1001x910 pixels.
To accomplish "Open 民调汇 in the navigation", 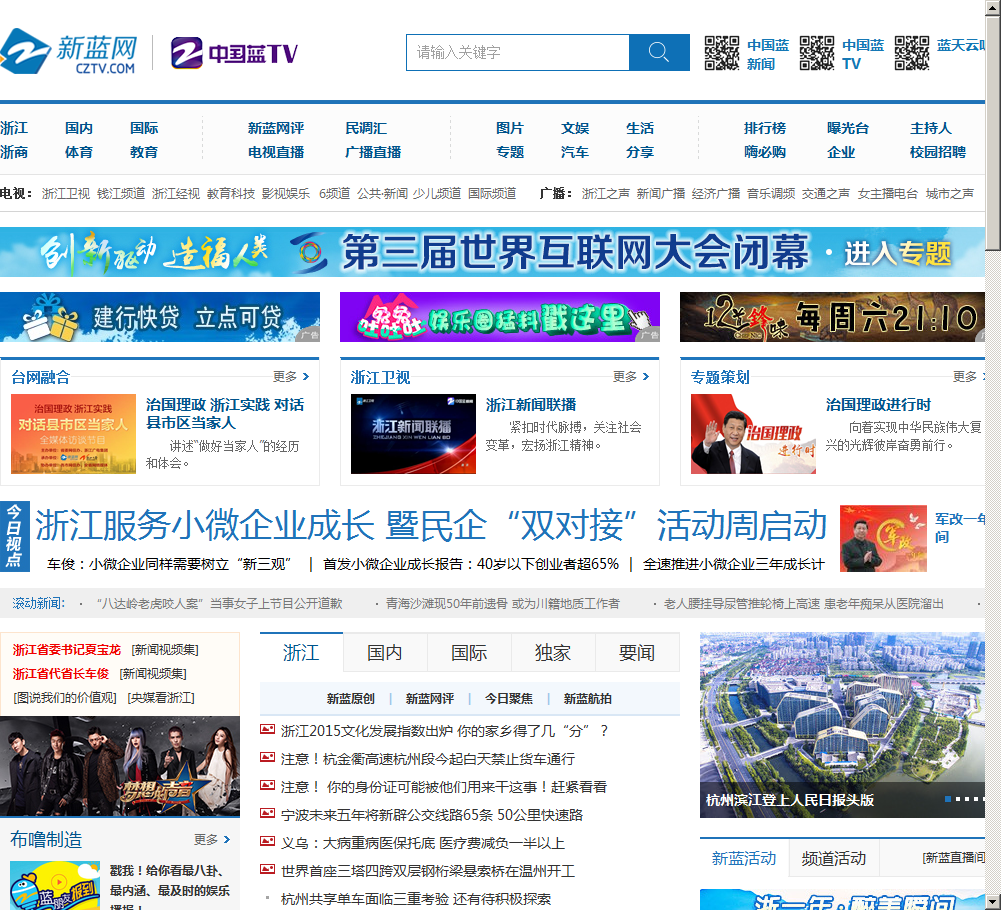I will (x=366, y=128).
